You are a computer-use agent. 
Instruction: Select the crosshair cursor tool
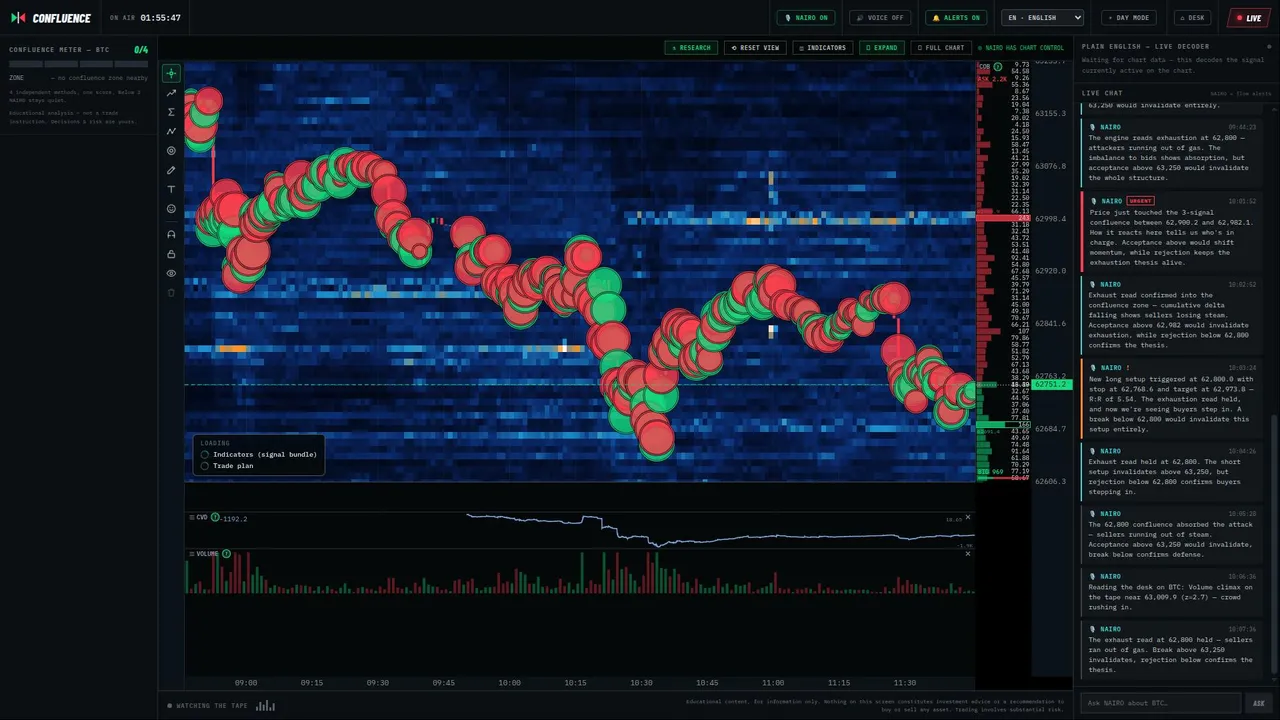[x=171, y=73]
